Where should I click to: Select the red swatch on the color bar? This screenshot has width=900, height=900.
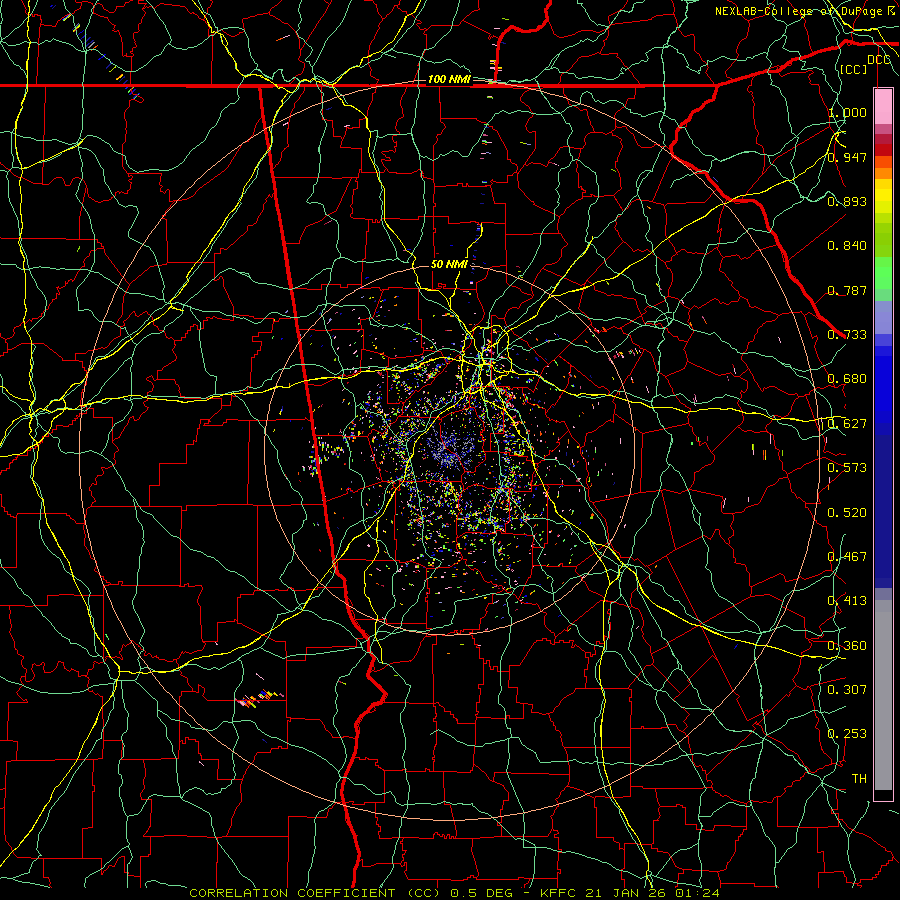883,150
